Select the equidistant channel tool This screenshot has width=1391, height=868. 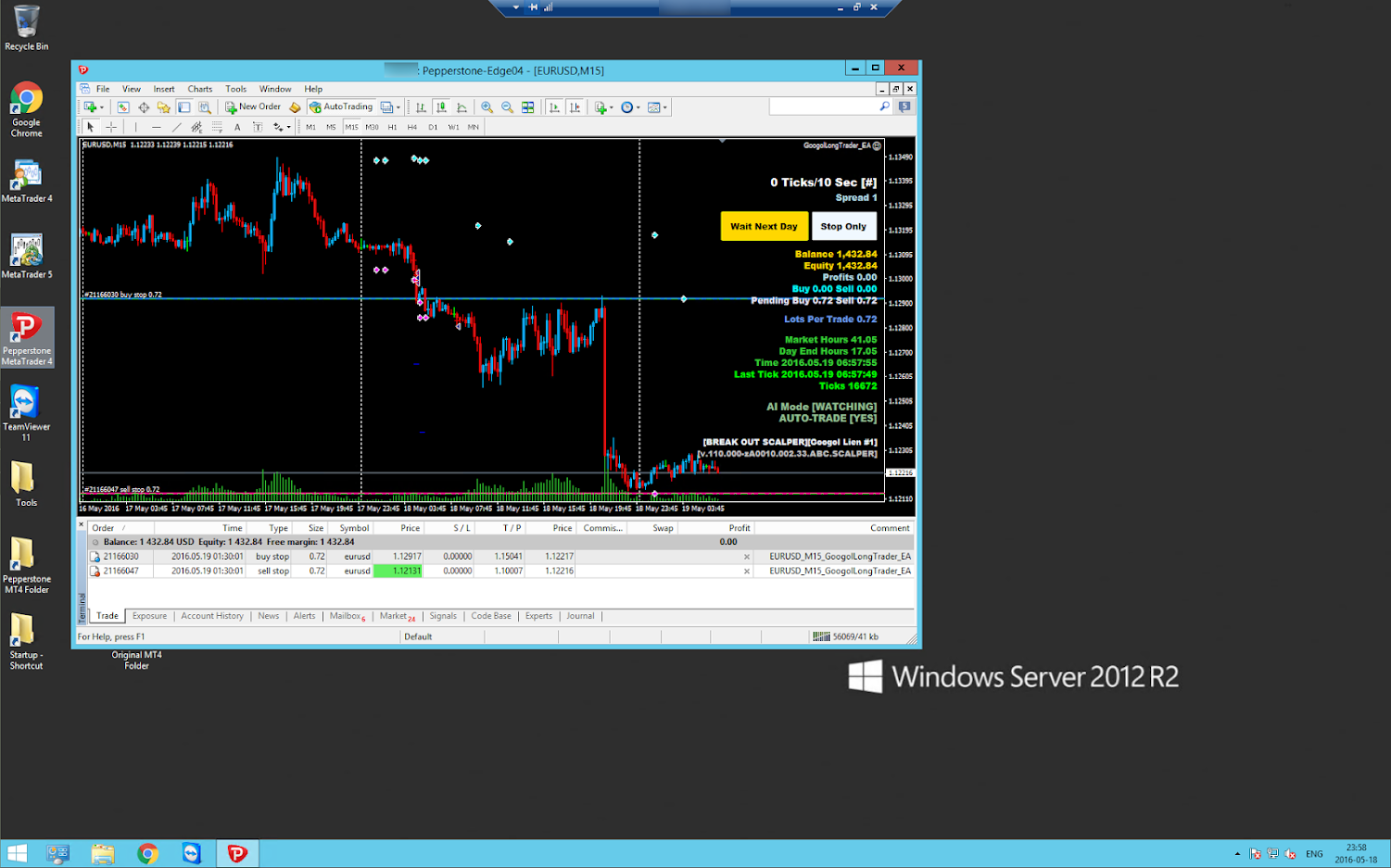click(196, 127)
